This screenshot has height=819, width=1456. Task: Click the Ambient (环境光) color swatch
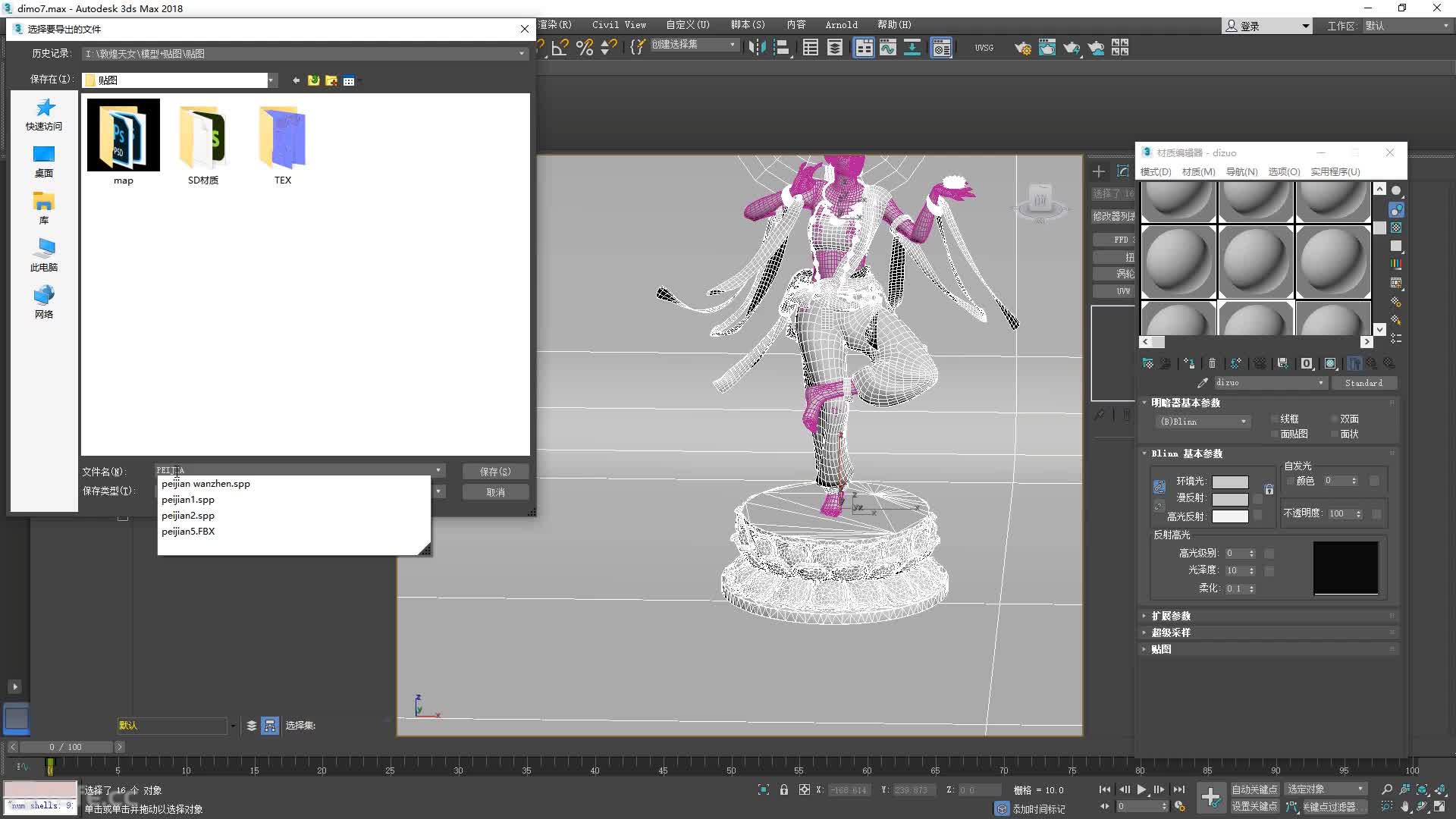pyautogui.click(x=1230, y=482)
